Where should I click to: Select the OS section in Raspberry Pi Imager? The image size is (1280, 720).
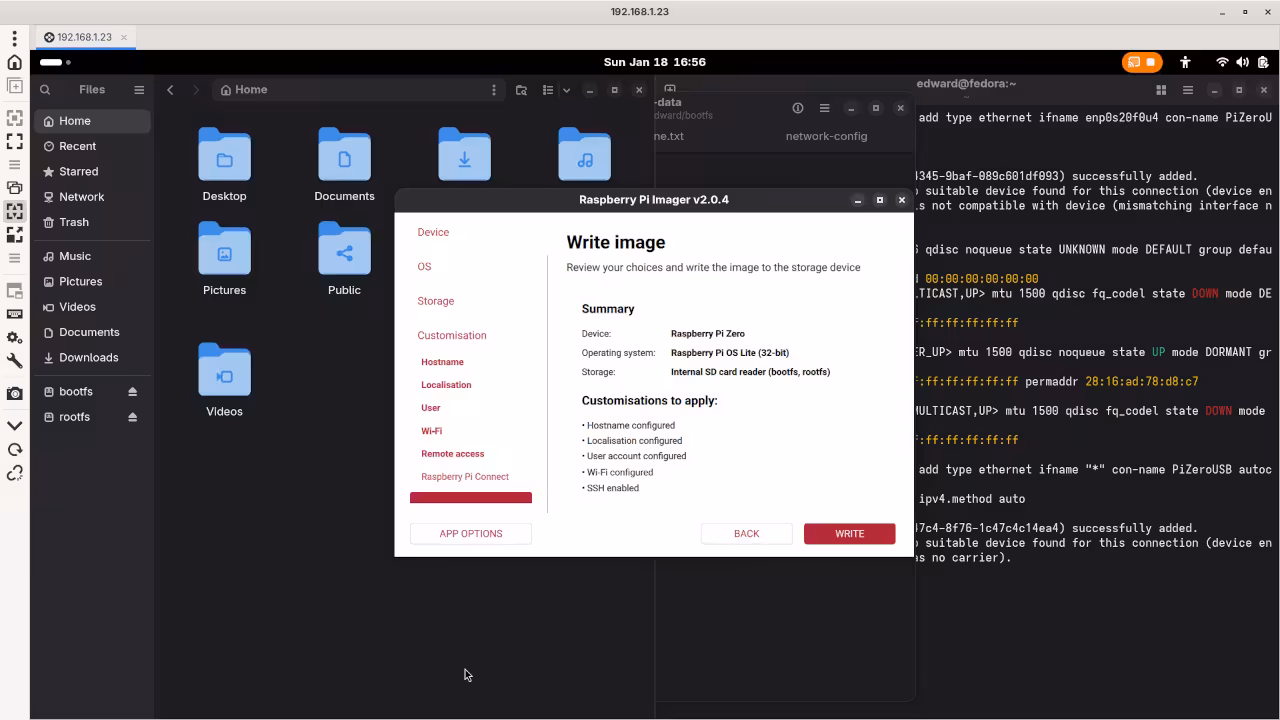pyautogui.click(x=424, y=267)
